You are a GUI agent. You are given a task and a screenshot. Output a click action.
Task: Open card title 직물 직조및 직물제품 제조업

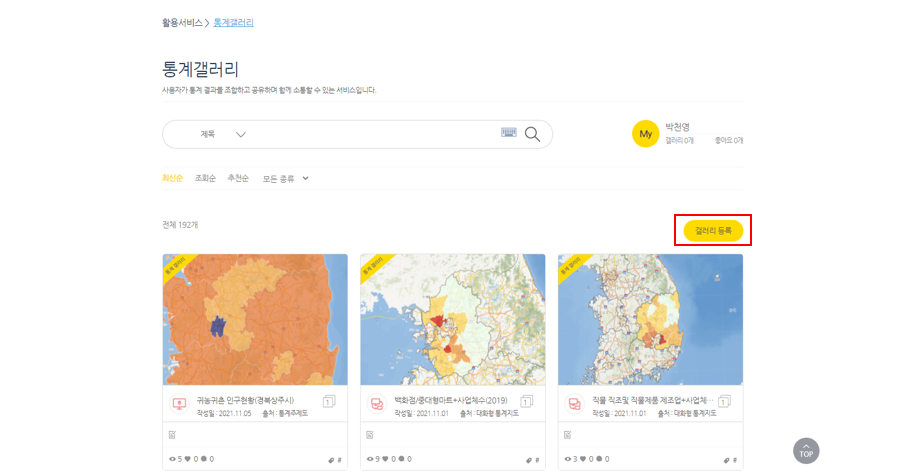click(x=652, y=400)
